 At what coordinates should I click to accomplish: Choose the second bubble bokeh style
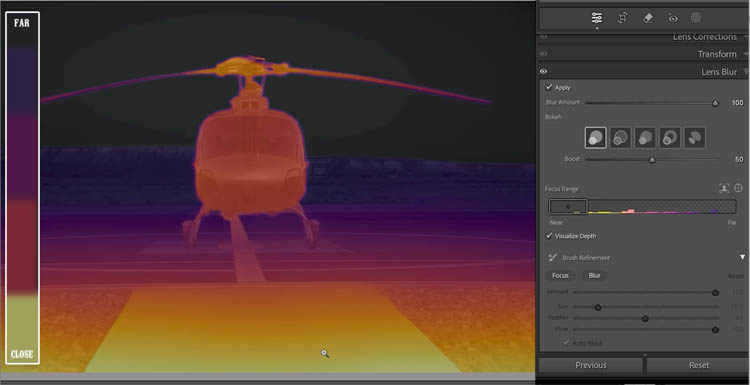620,138
